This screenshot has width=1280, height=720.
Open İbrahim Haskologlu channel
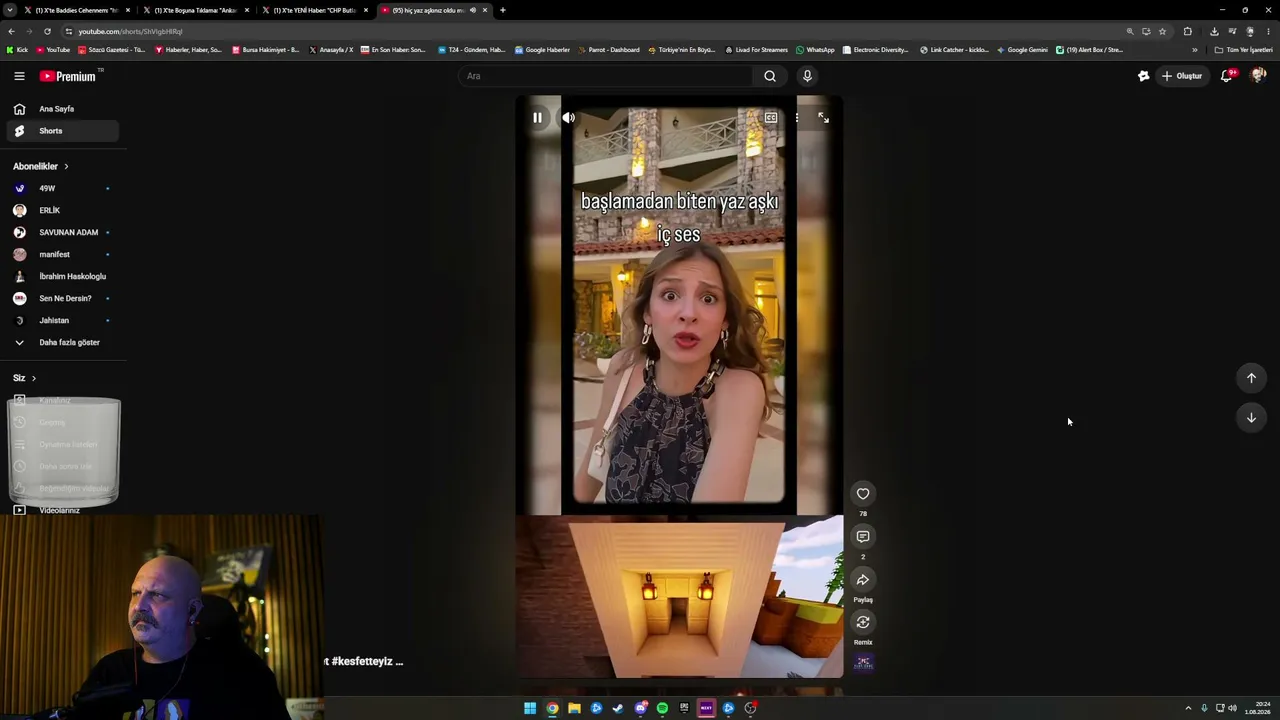pos(63,276)
